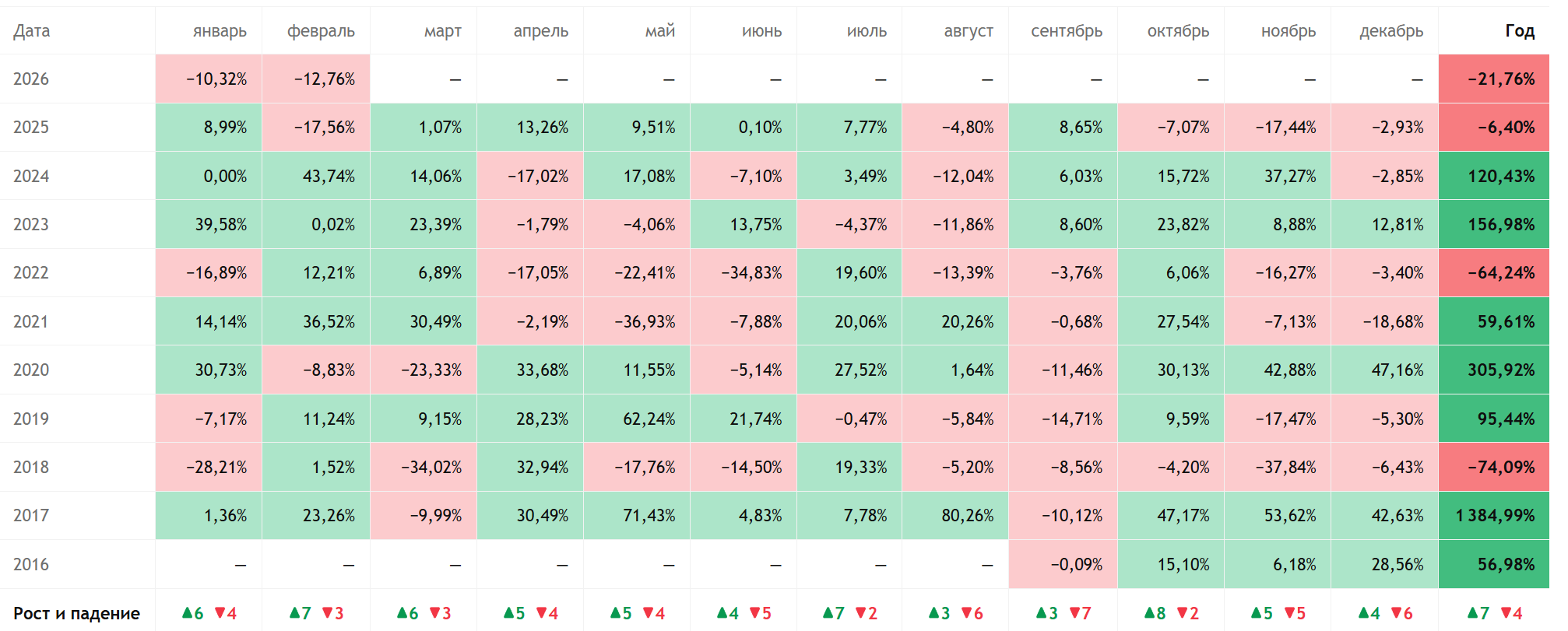
Task: Select the ноябрь column header
Action: coord(1288,31)
